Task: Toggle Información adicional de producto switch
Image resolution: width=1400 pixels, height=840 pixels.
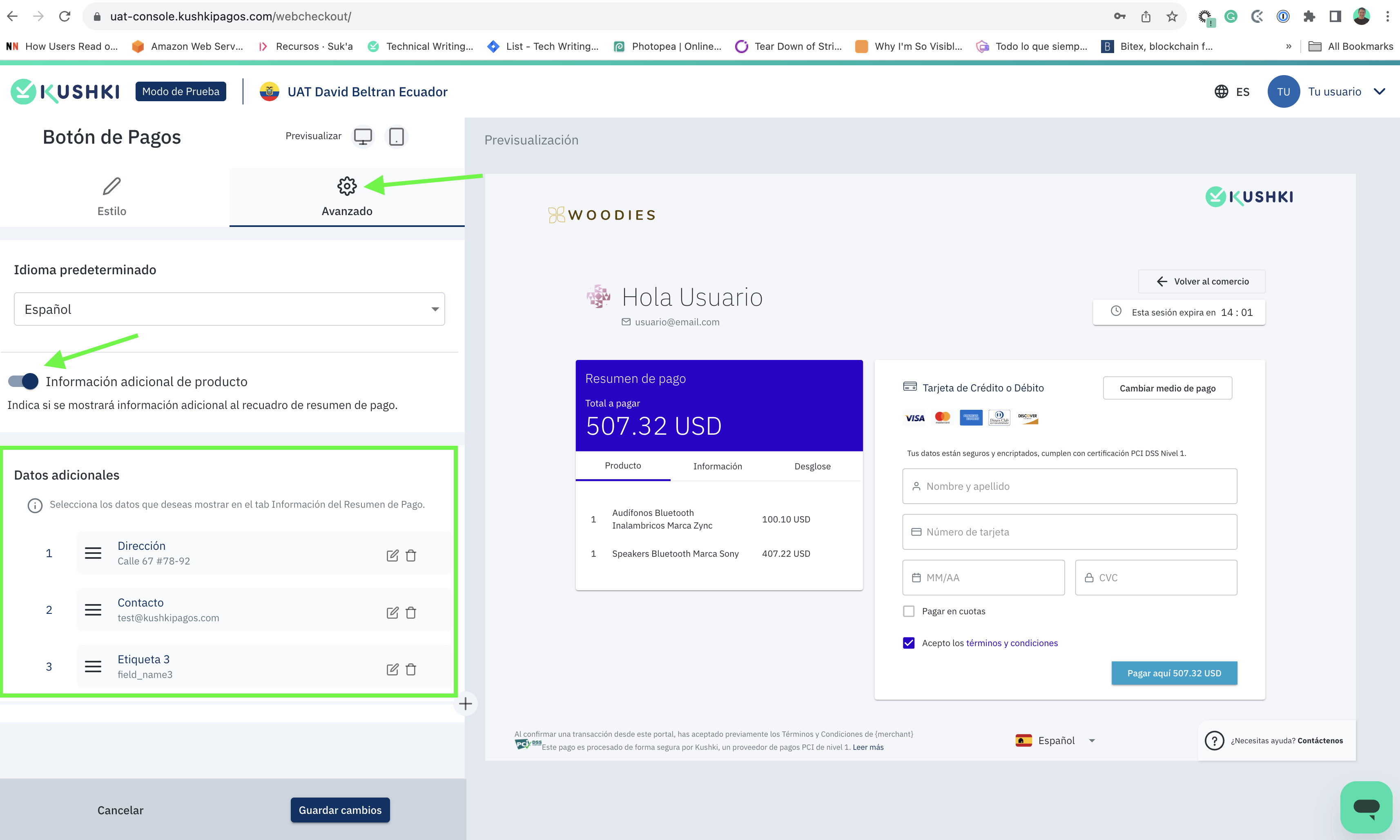Action: pos(22,381)
